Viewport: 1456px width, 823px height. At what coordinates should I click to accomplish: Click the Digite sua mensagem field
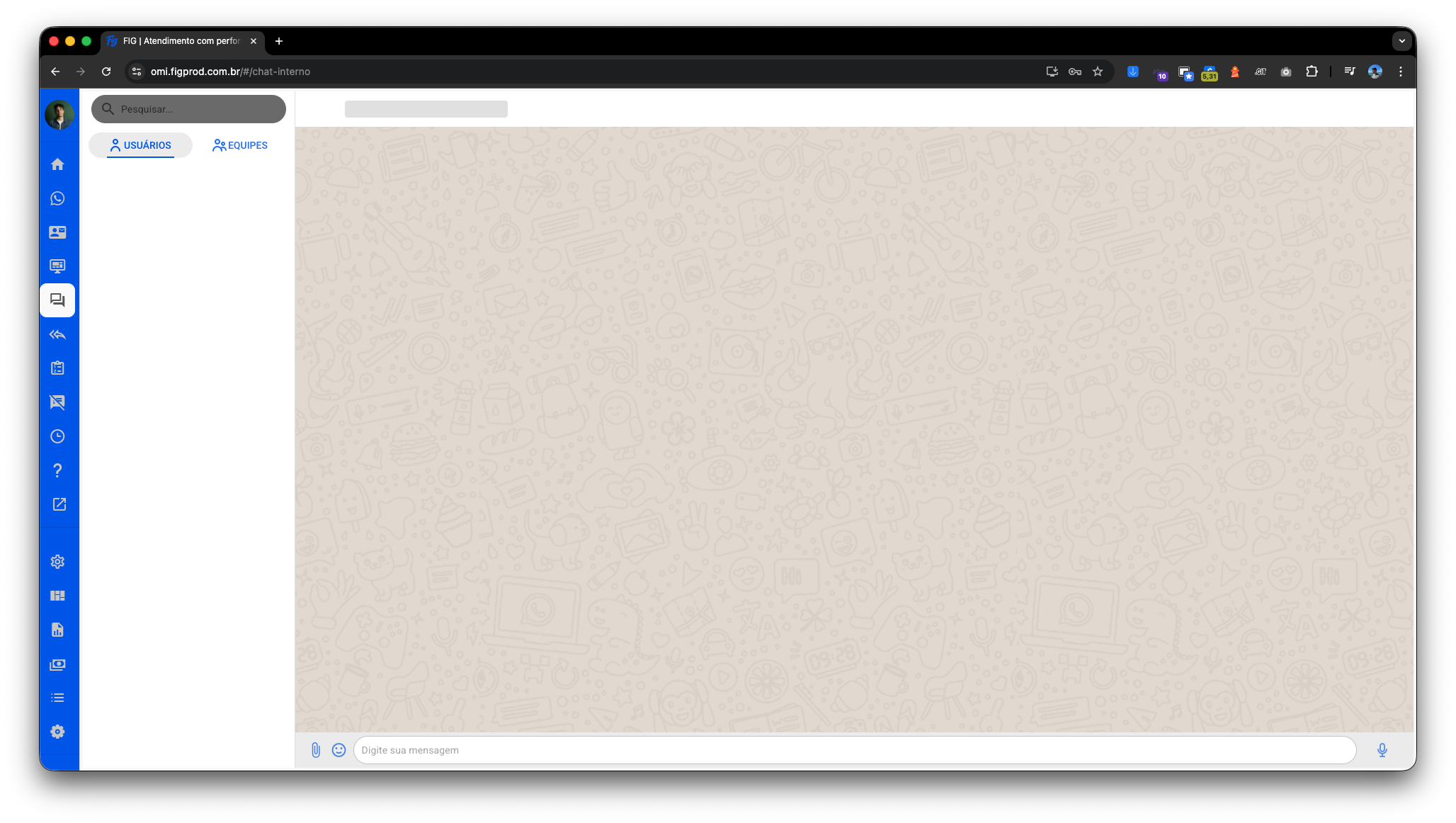pyautogui.click(x=853, y=750)
